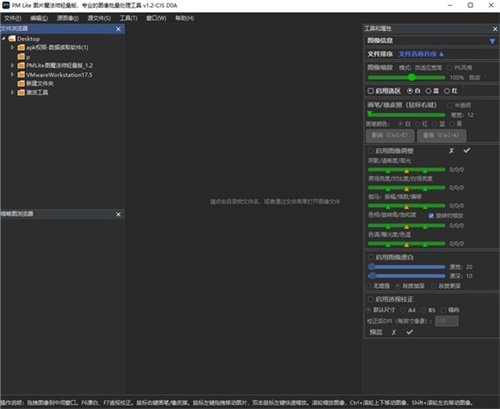Uncheck the 旋转时缩放 checkbox

pyautogui.click(x=431, y=216)
